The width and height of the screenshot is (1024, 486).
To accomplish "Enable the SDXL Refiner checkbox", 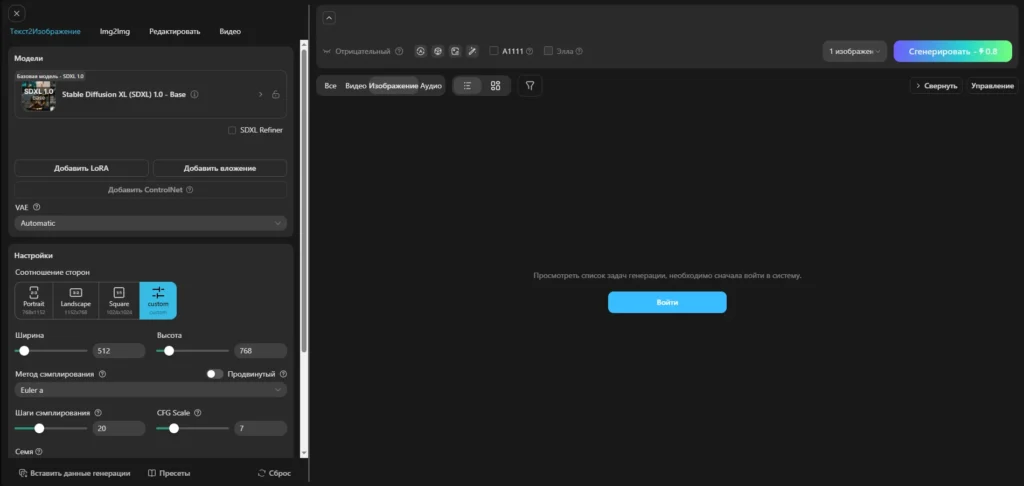I will click(x=232, y=130).
